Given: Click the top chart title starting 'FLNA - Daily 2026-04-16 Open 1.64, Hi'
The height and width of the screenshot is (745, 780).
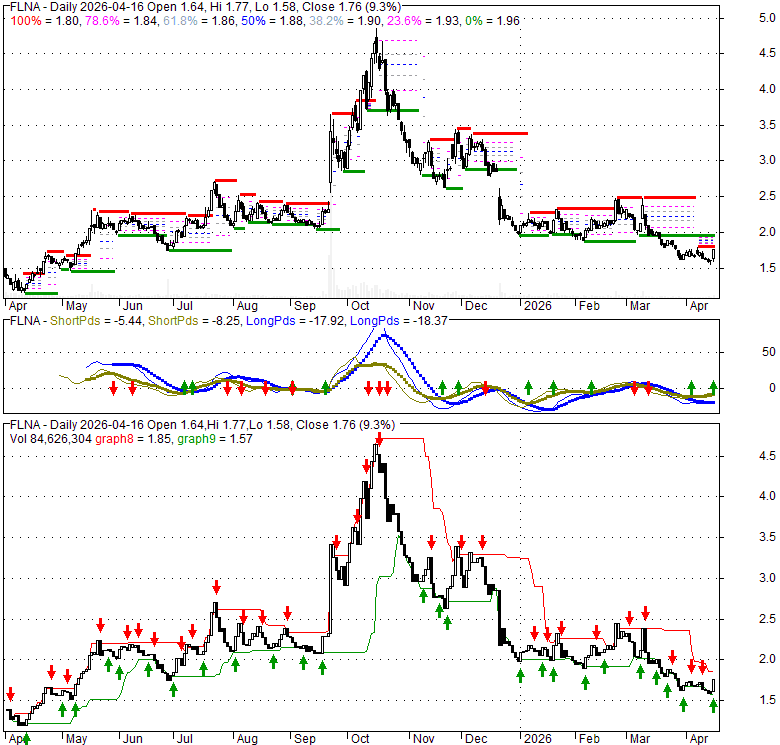Looking at the screenshot, I should 205,7.
